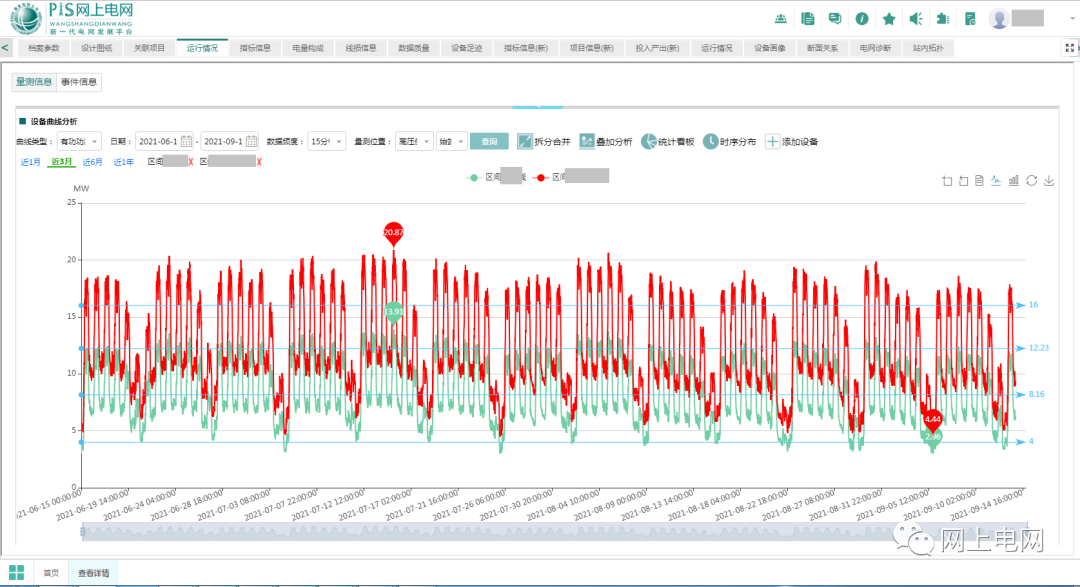The image size is (1080, 587).
Task: Open calendar icon for start date 2021-06-1
Action: coord(186,141)
